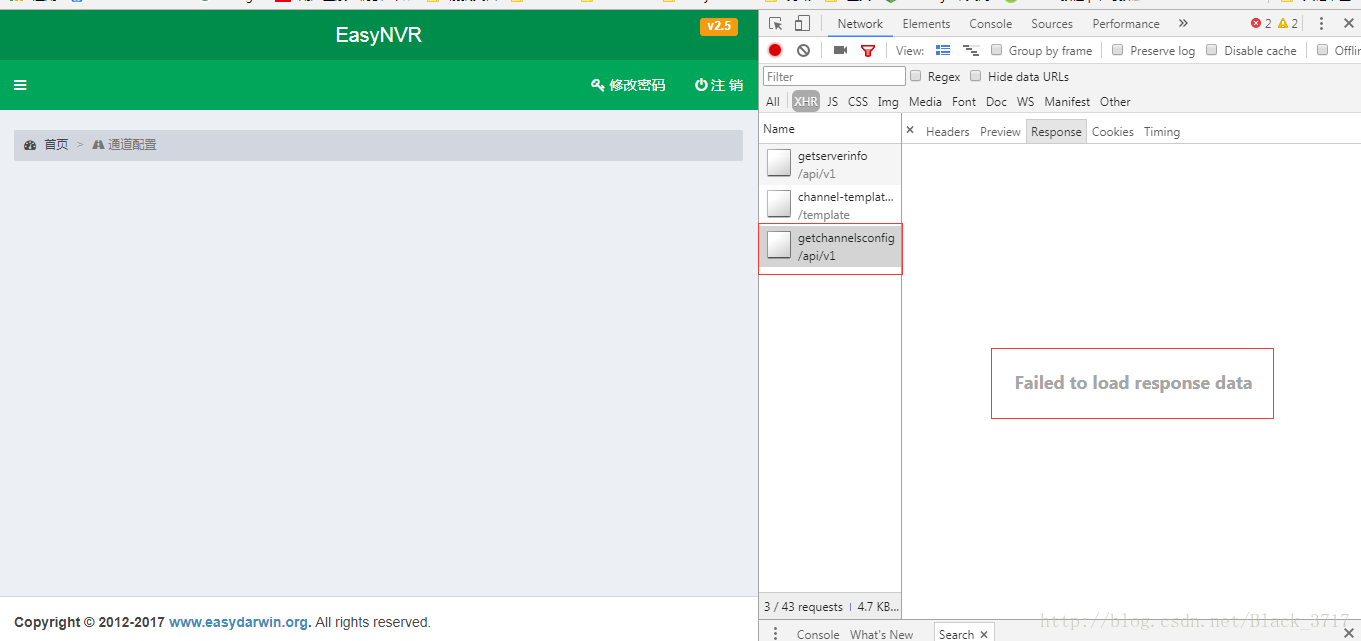This screenshot has height=641, width=1361.
Task: Enable the Regex checkbox
Action: 915,76
